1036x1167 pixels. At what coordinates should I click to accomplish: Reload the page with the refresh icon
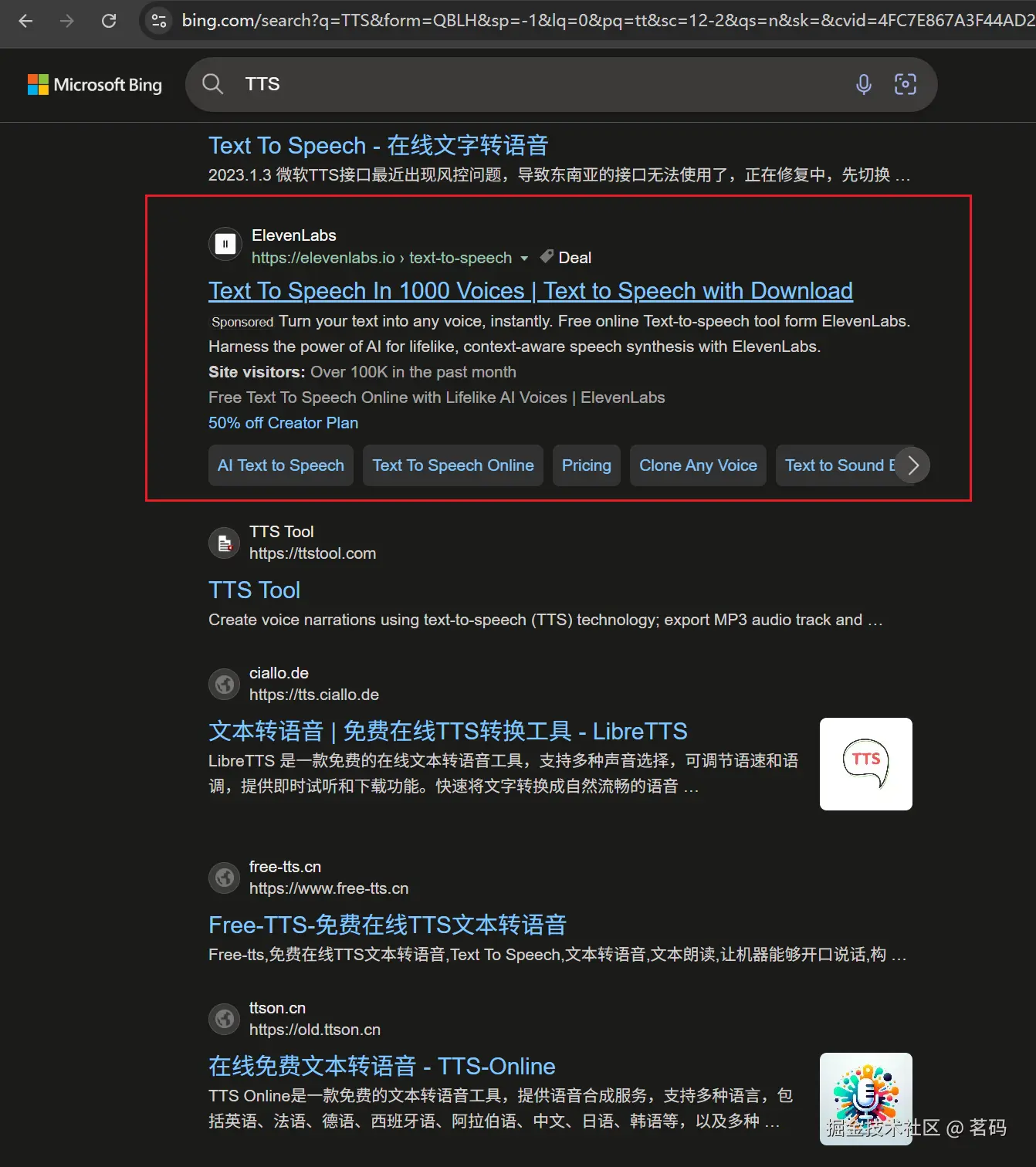109,21
